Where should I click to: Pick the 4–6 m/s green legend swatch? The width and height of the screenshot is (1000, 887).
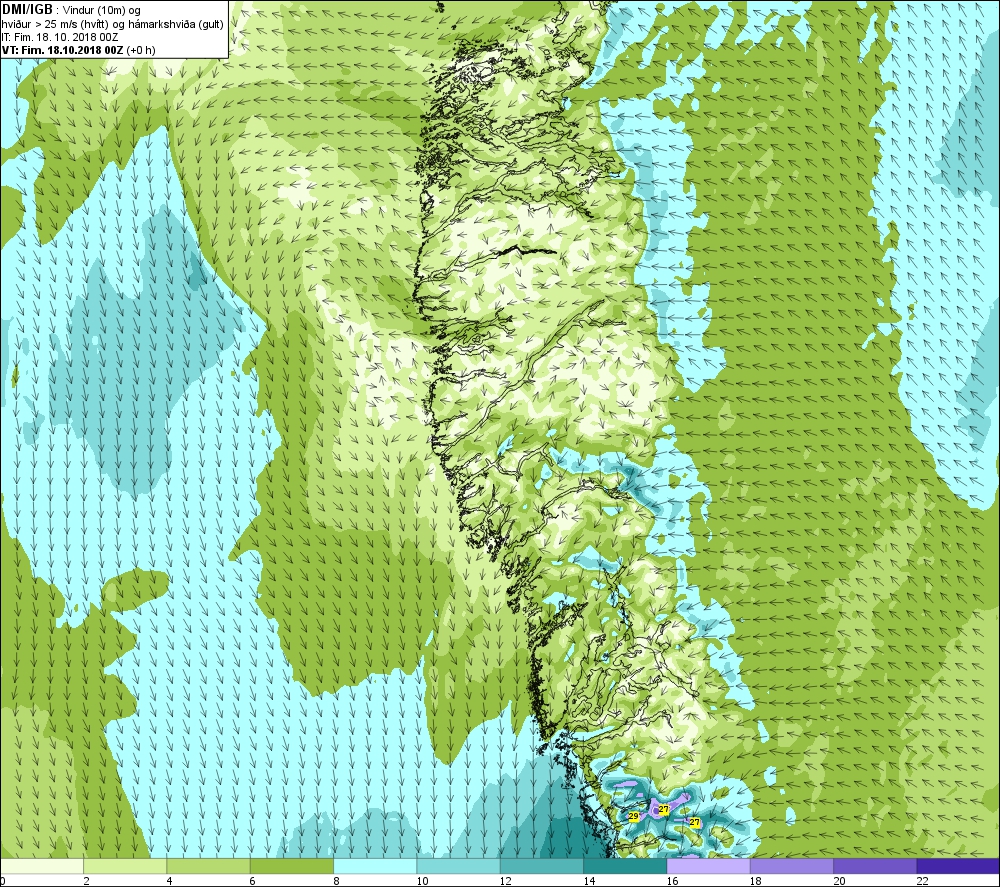209,866
